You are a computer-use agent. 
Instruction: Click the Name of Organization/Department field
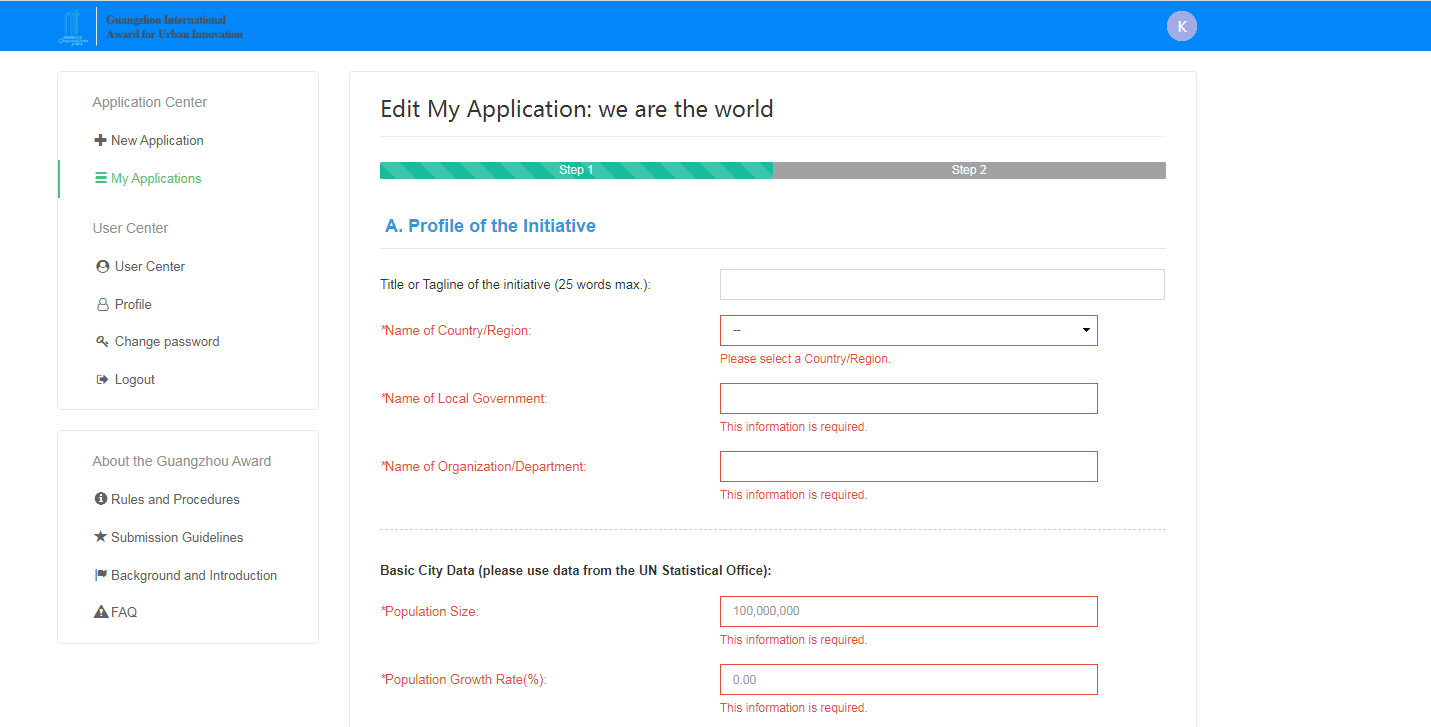click(x=908, y=467)
